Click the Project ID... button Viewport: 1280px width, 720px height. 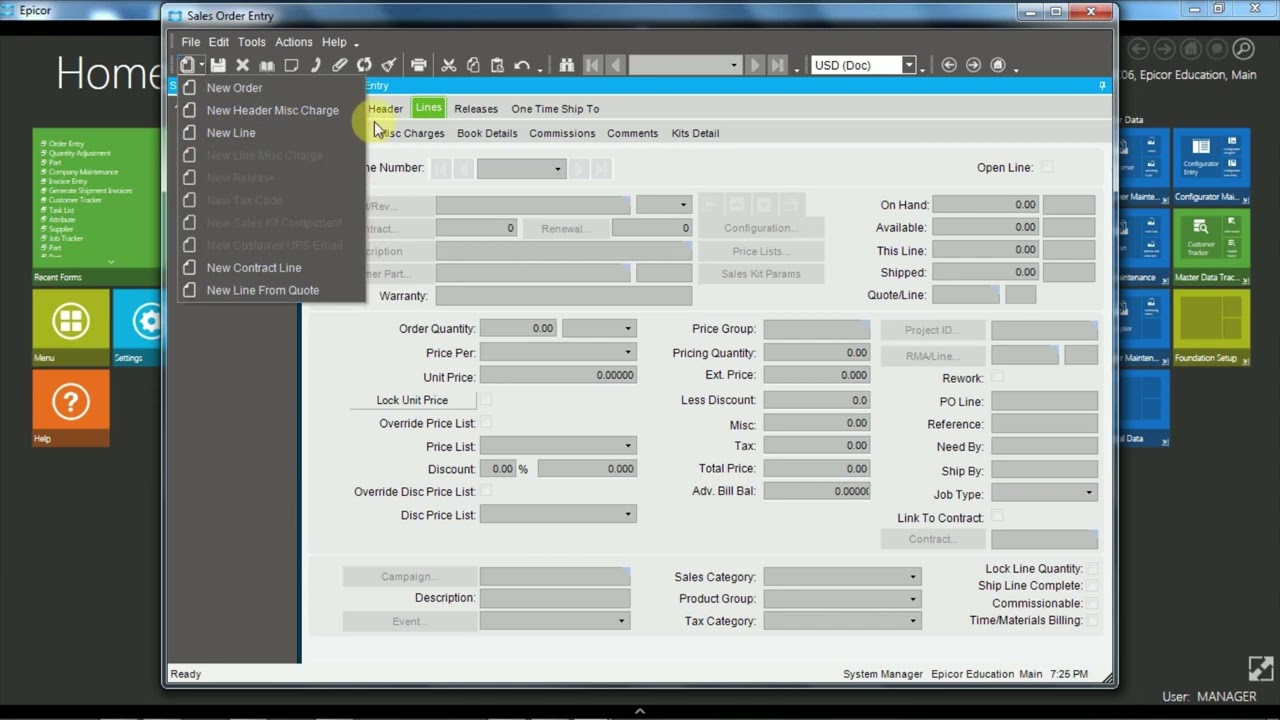click(x=932, y=330)
